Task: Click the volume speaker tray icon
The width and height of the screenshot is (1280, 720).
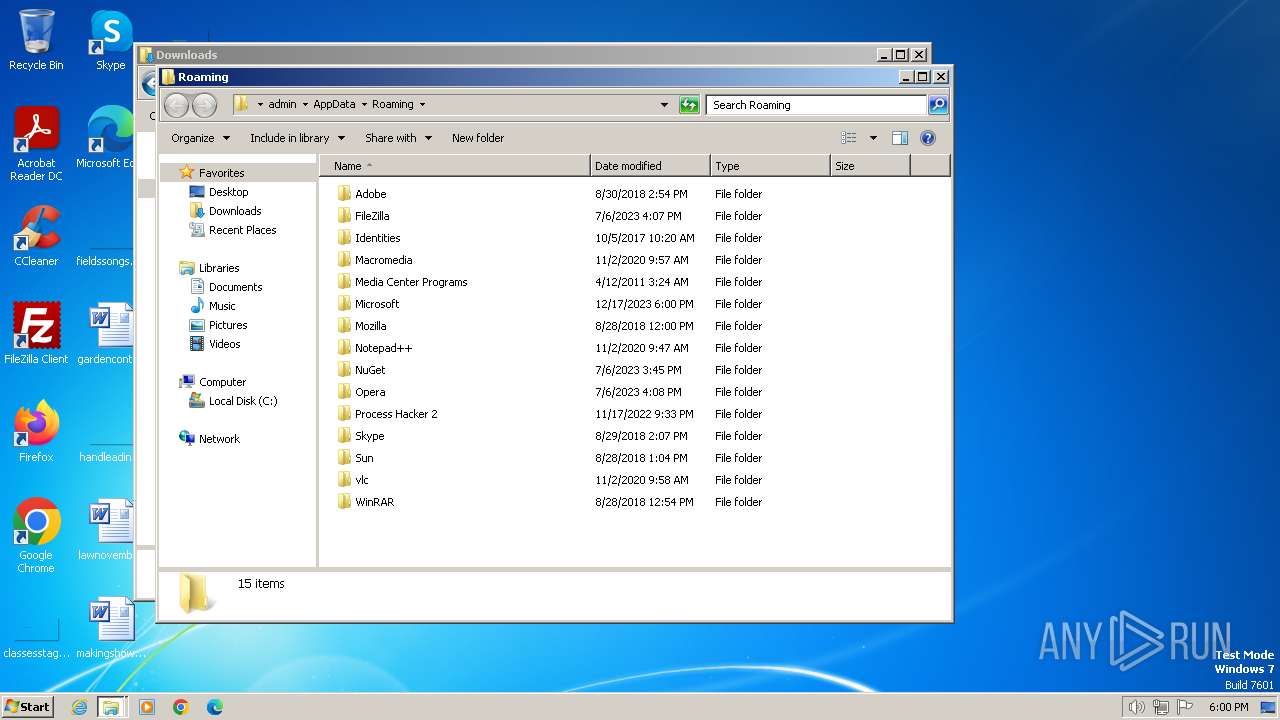Action: [1136, 707]
